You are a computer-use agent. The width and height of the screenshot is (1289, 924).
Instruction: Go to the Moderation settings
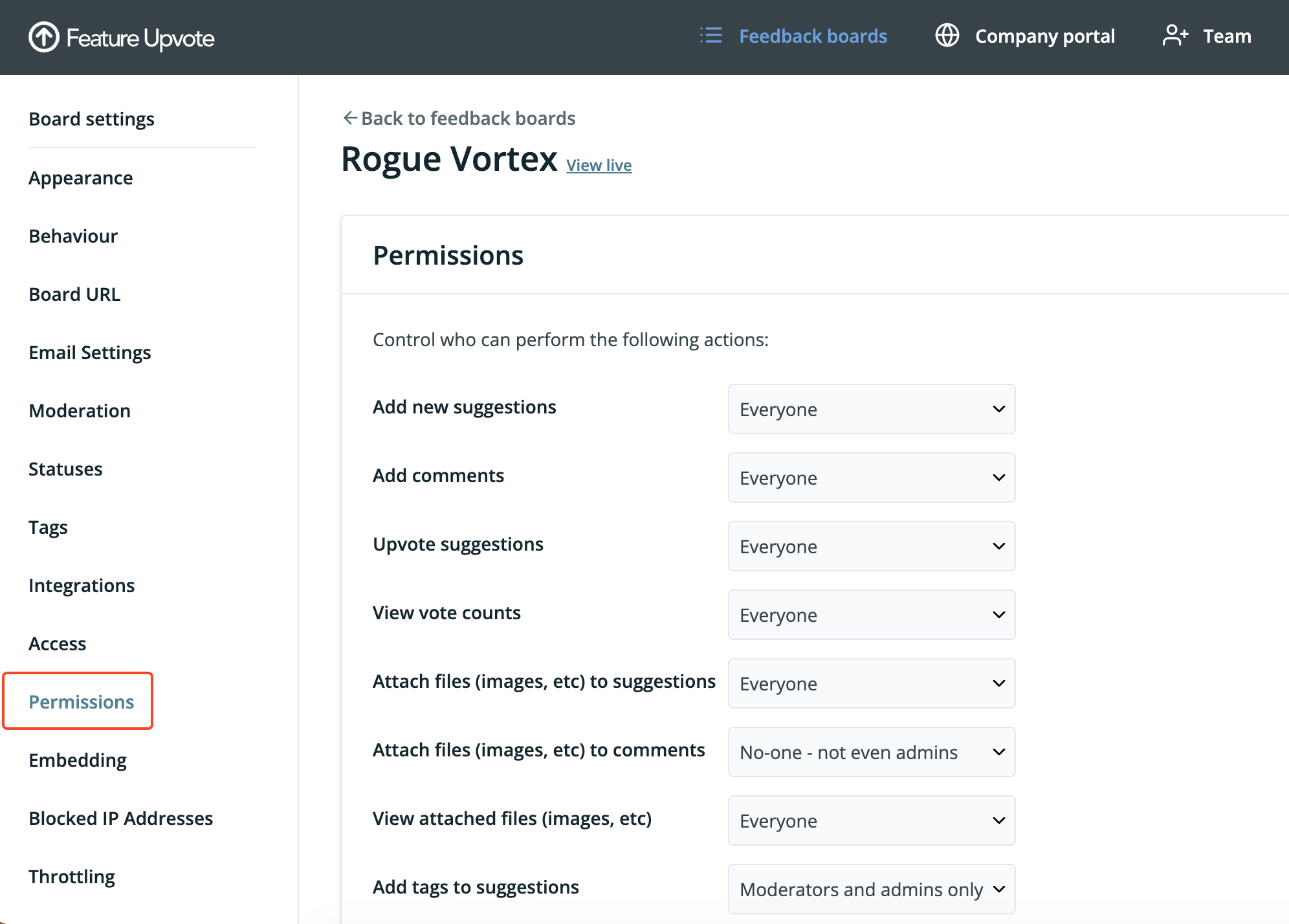80,411
